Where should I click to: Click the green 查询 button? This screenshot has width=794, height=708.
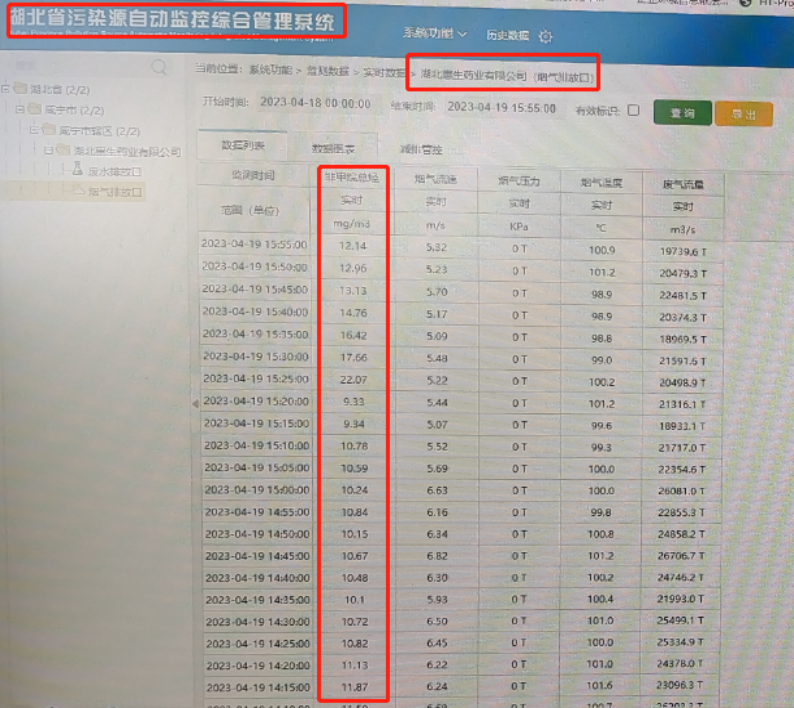tap(682, 113)
